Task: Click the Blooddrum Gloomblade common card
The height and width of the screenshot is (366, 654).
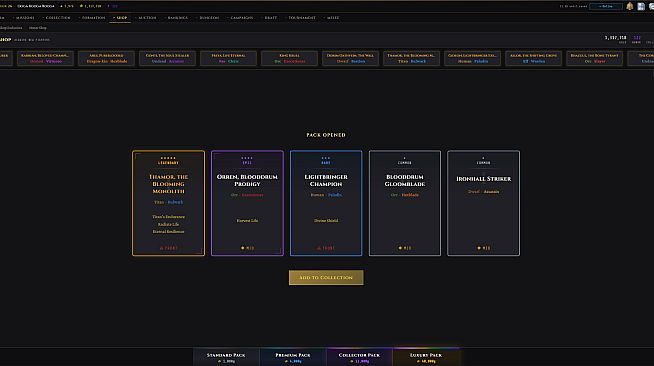Action: click(x=405, y=203)
